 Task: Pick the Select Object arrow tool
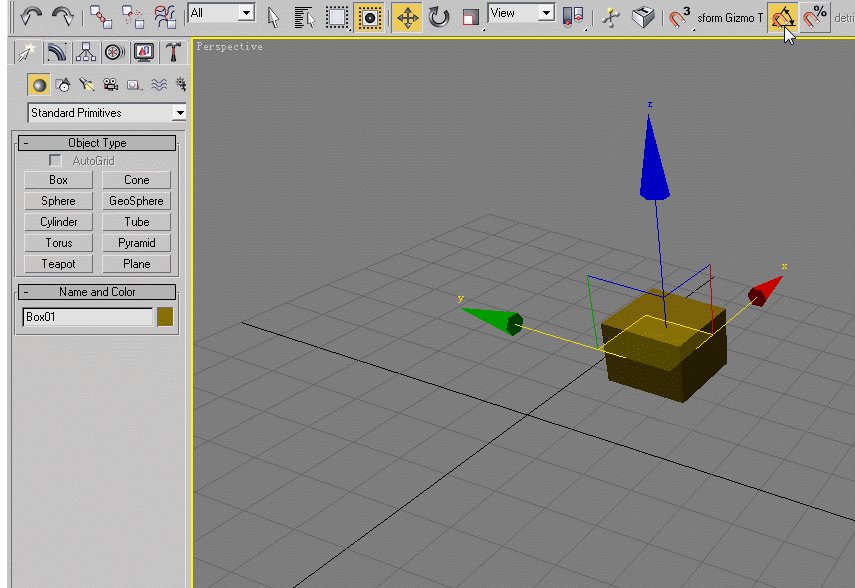tap(273, 17)
